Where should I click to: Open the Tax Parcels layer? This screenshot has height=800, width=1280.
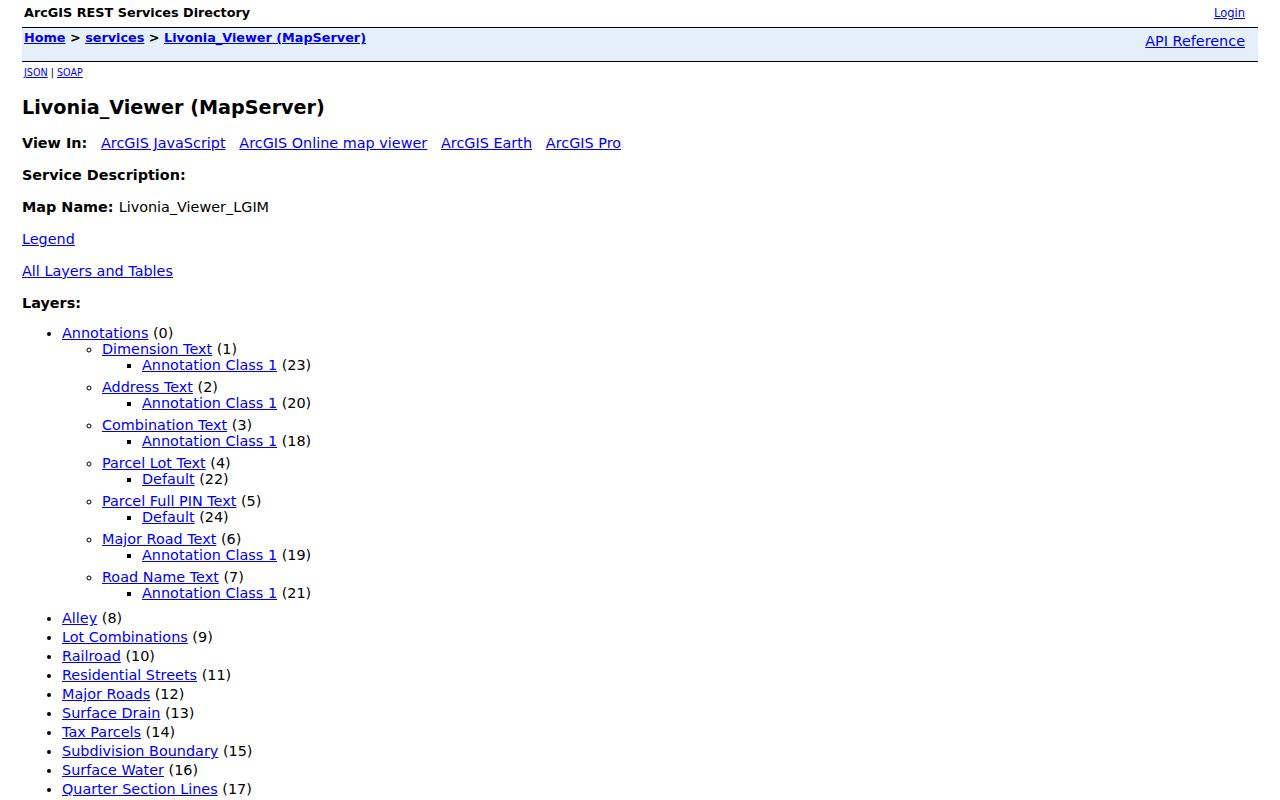[x=101, y=732]
